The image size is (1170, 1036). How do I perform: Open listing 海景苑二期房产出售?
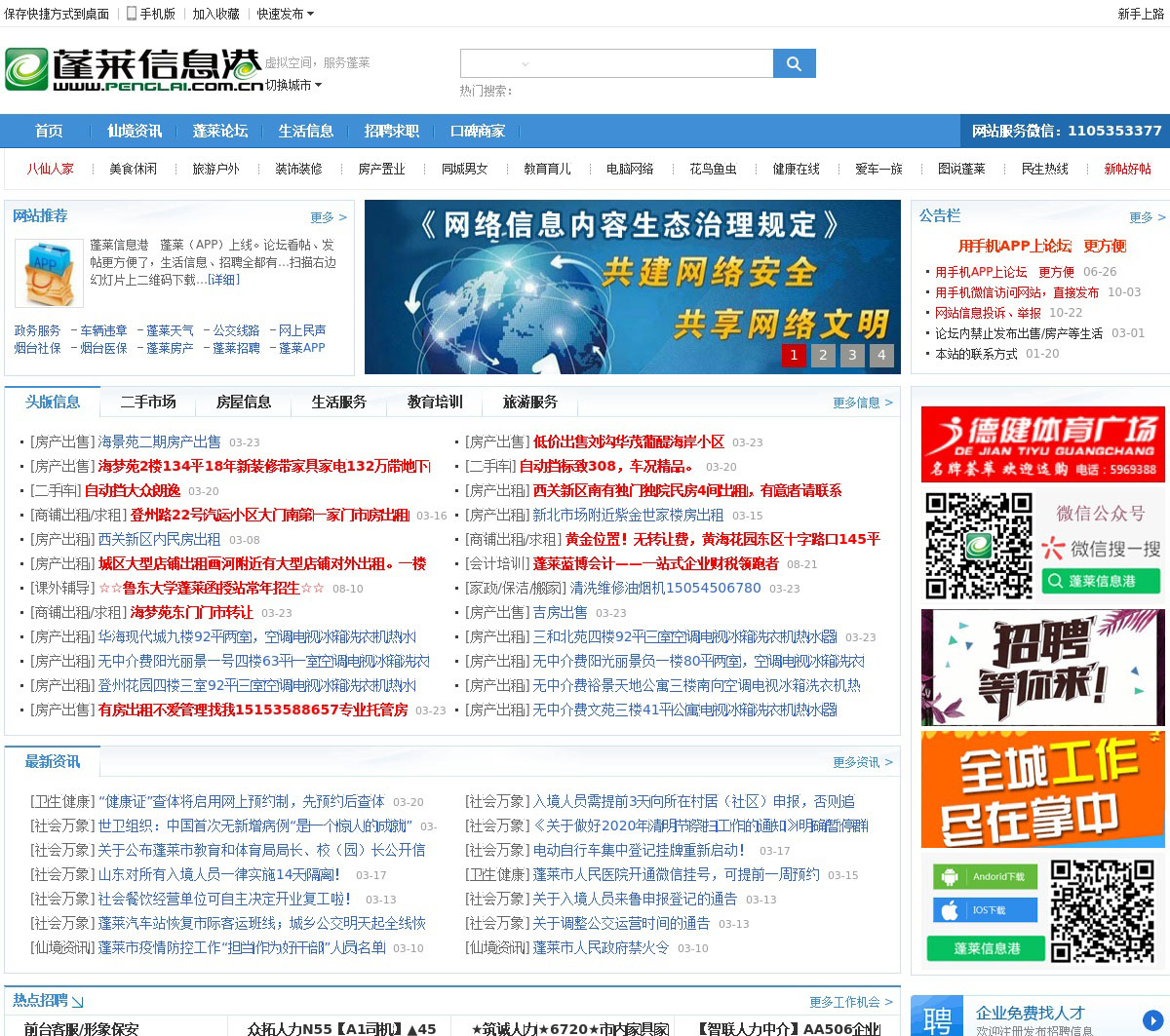click(159, 441)
